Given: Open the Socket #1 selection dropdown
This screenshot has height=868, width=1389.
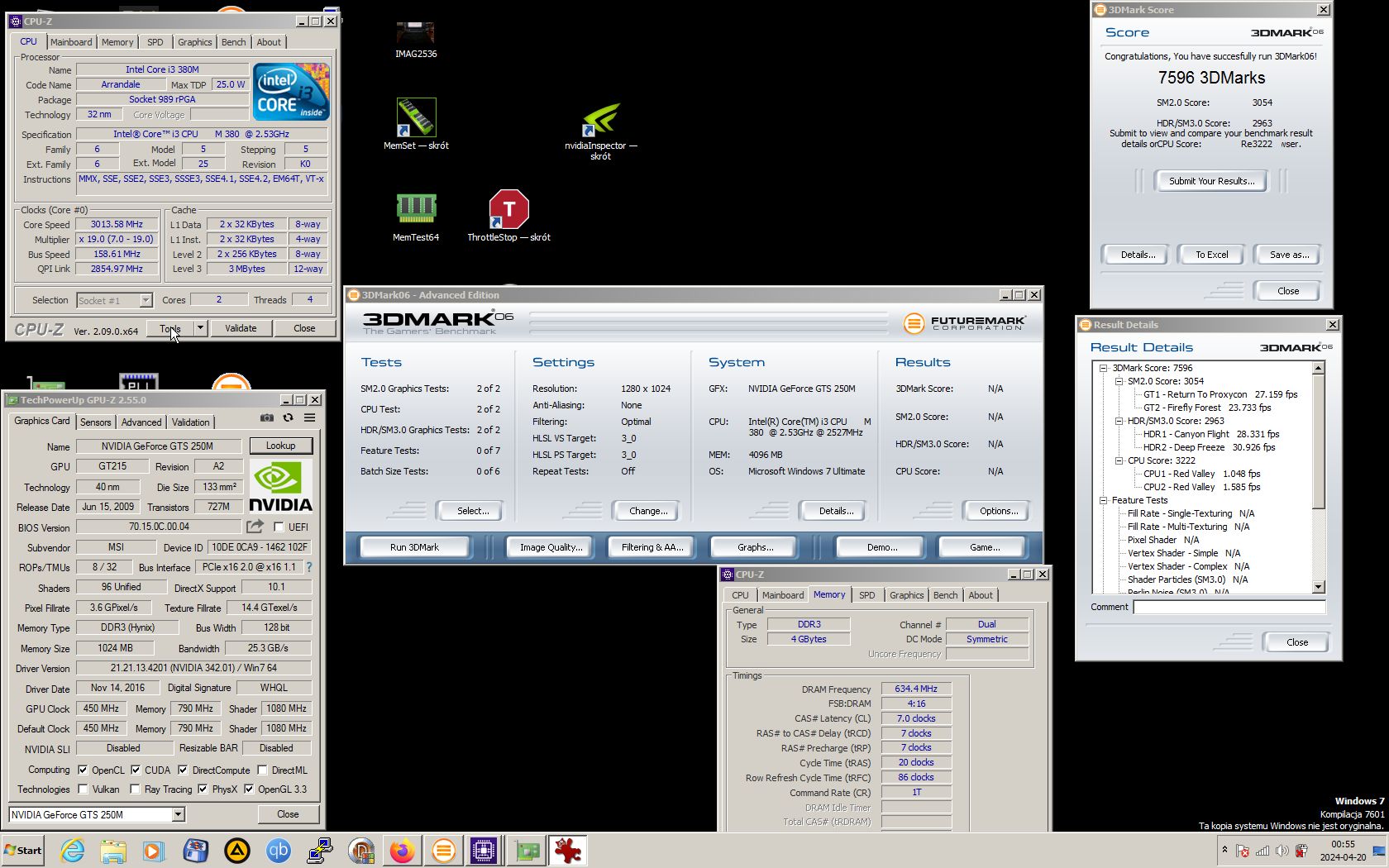Looking at the screenshot, I should click(x=146, y=300).
